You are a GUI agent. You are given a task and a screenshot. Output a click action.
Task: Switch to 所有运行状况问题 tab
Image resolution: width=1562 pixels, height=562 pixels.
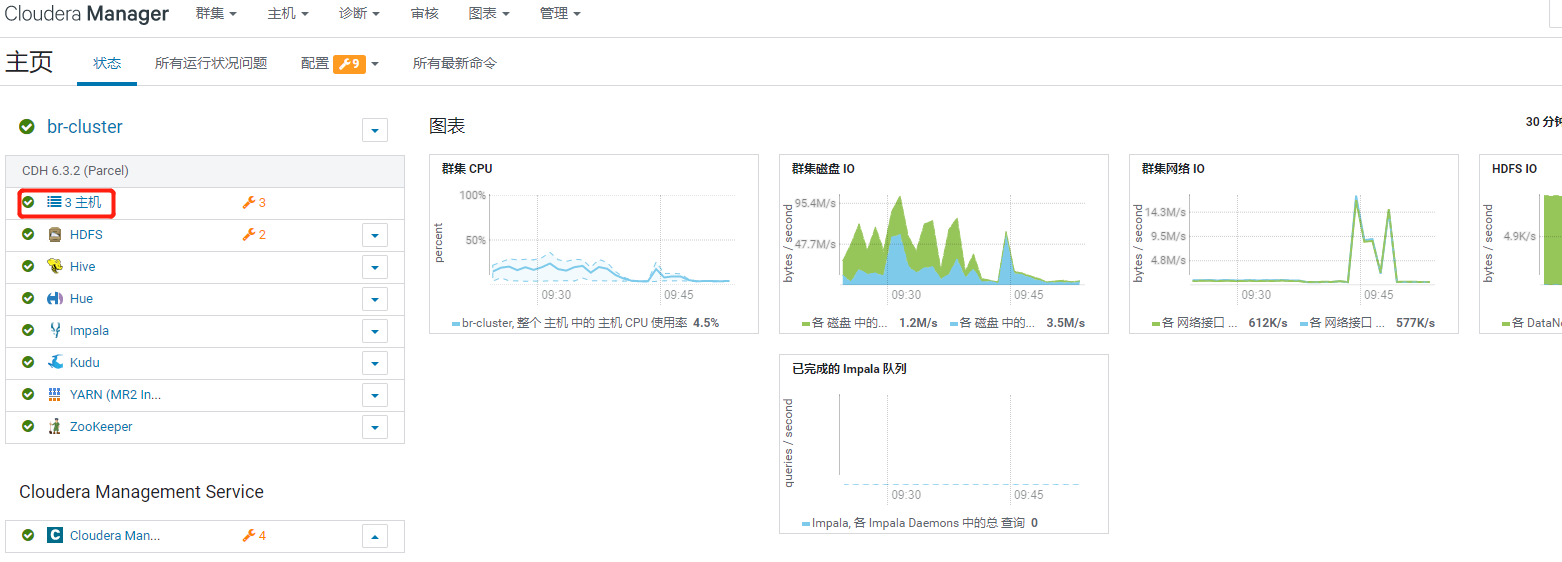[211, 63]
